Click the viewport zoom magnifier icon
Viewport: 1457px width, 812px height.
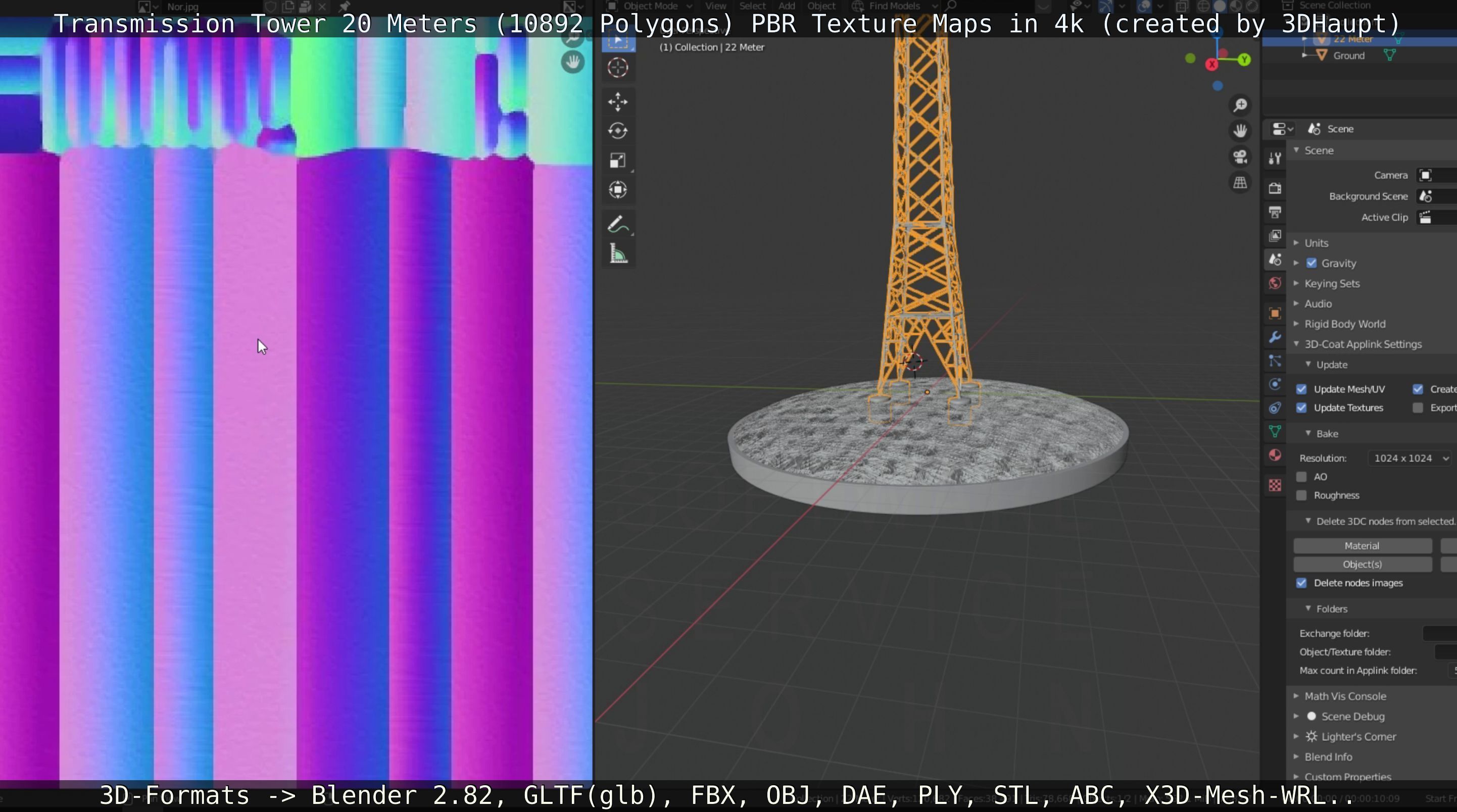1240,105
